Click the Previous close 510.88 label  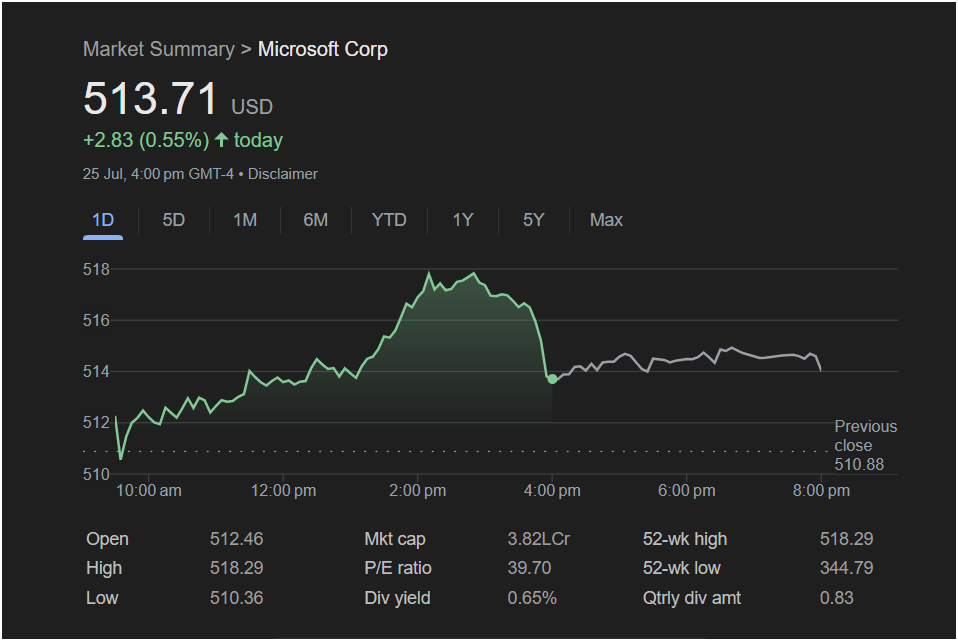[x=866, y=445]
